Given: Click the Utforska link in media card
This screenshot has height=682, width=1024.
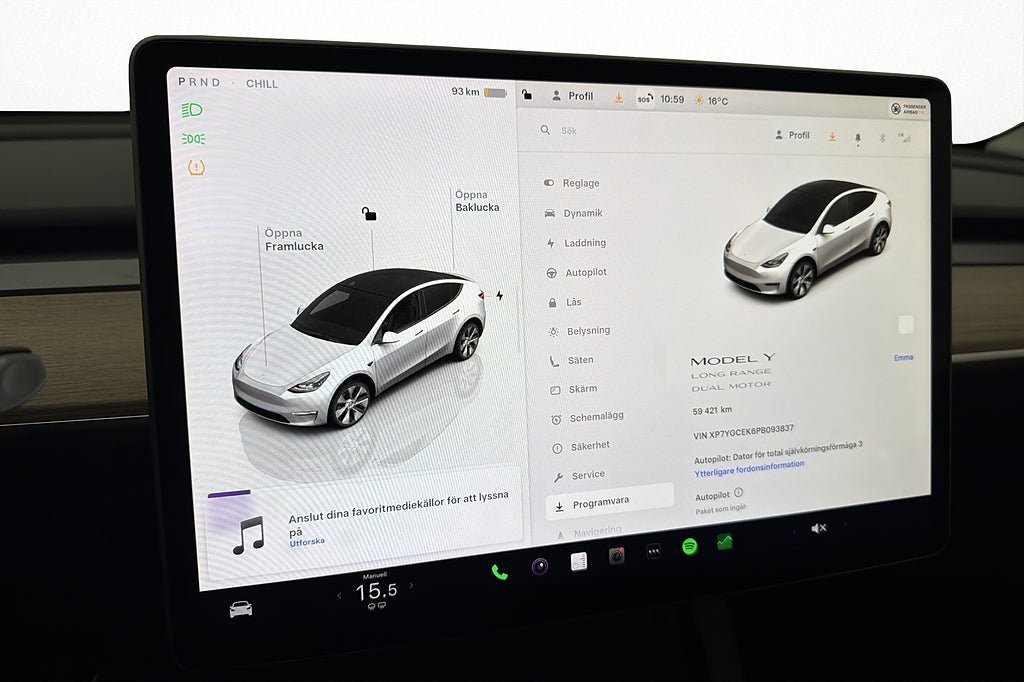Looking at the screenshot, I should [306, 543].
